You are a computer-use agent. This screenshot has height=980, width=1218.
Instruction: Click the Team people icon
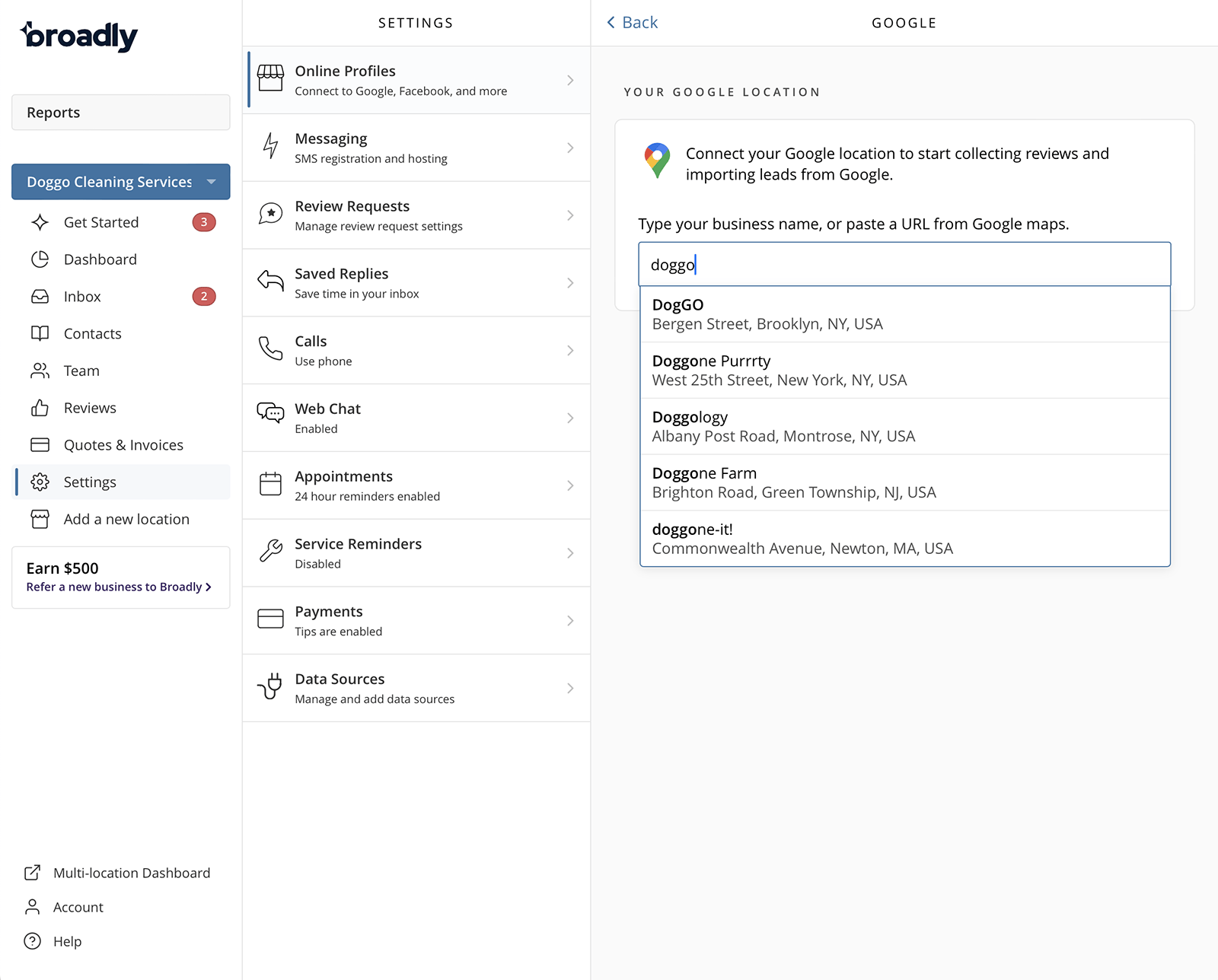[40, 371]
